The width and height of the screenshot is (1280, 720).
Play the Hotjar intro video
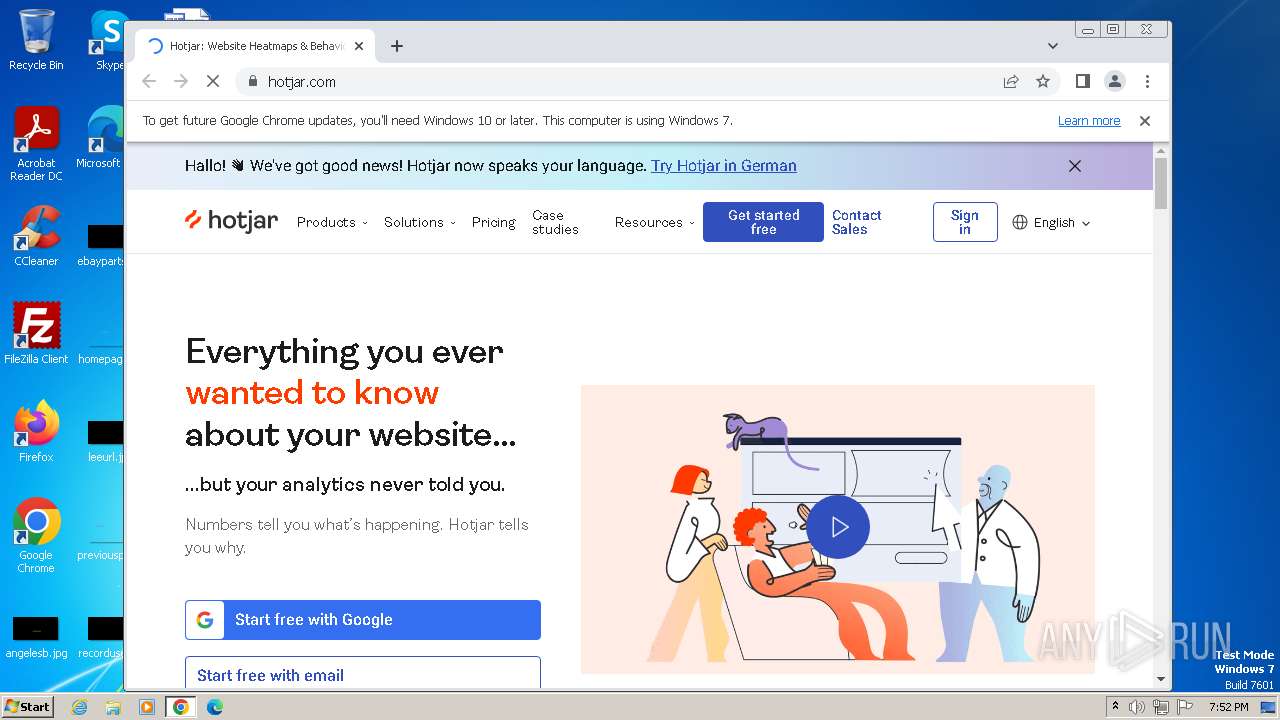point(838,527)
